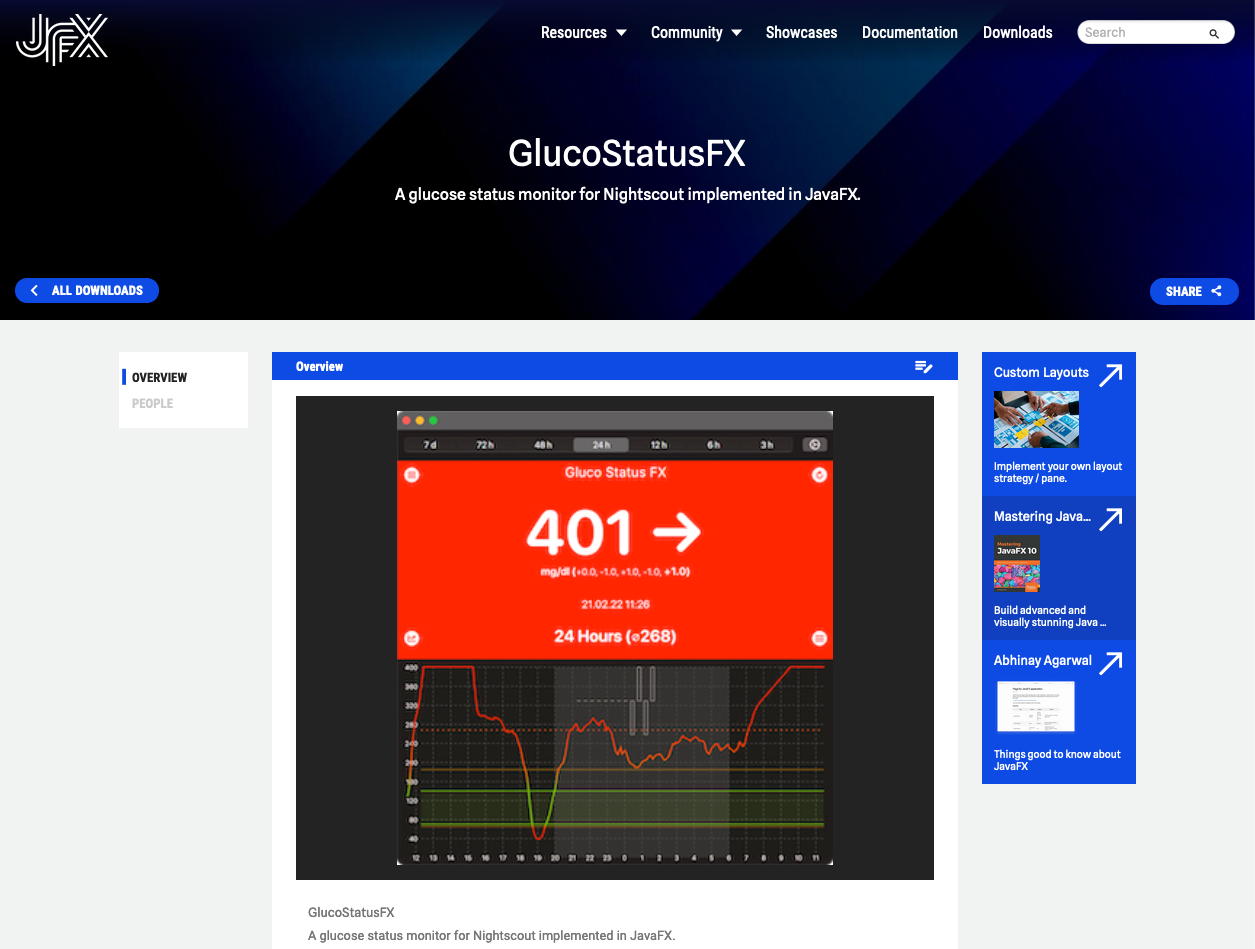Click the Custom Layouts title link
This screenshot has width=1255, height=949.
1041,372
